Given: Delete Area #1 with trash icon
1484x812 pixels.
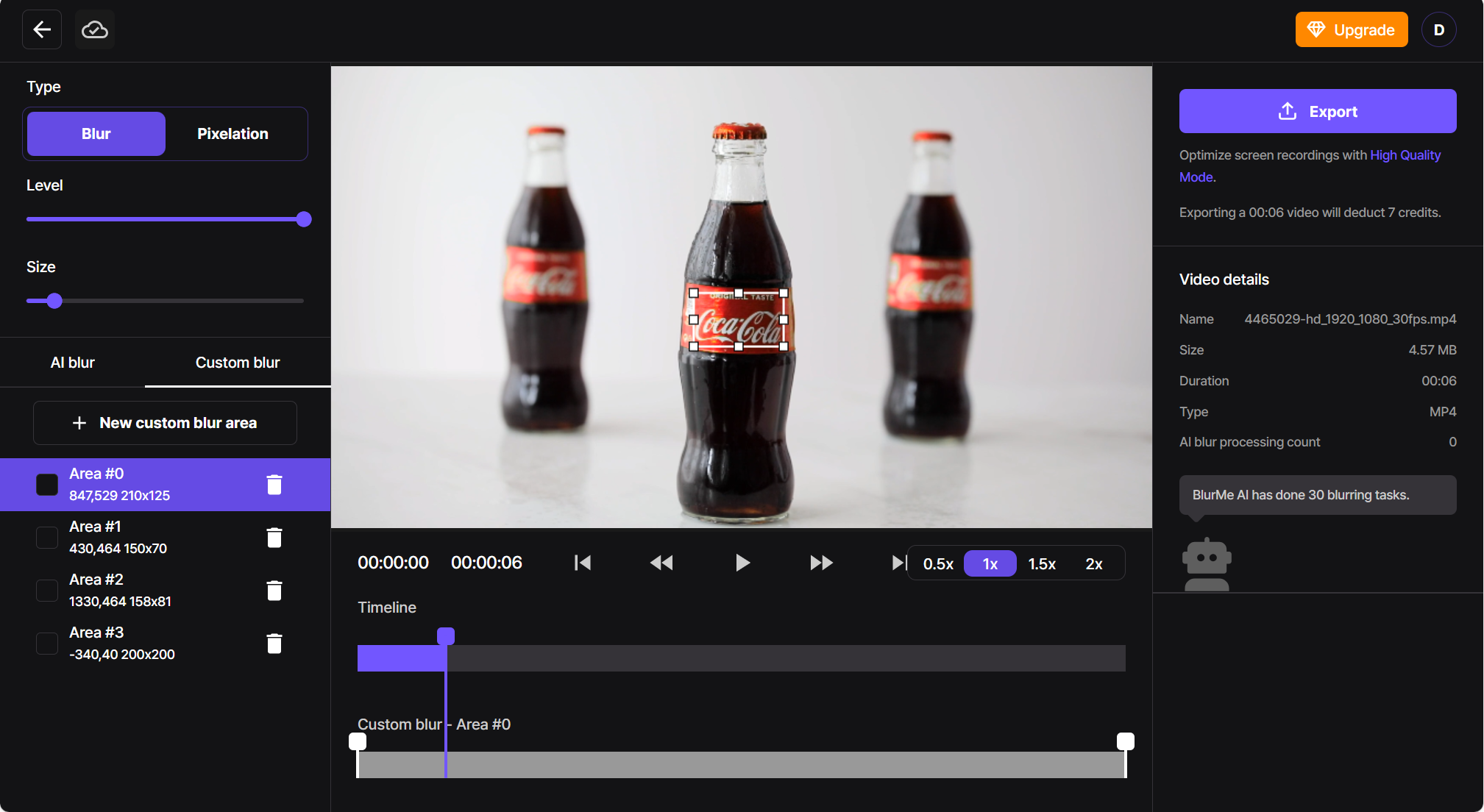Looking at the screenshot, I should (x=274, y=538).
